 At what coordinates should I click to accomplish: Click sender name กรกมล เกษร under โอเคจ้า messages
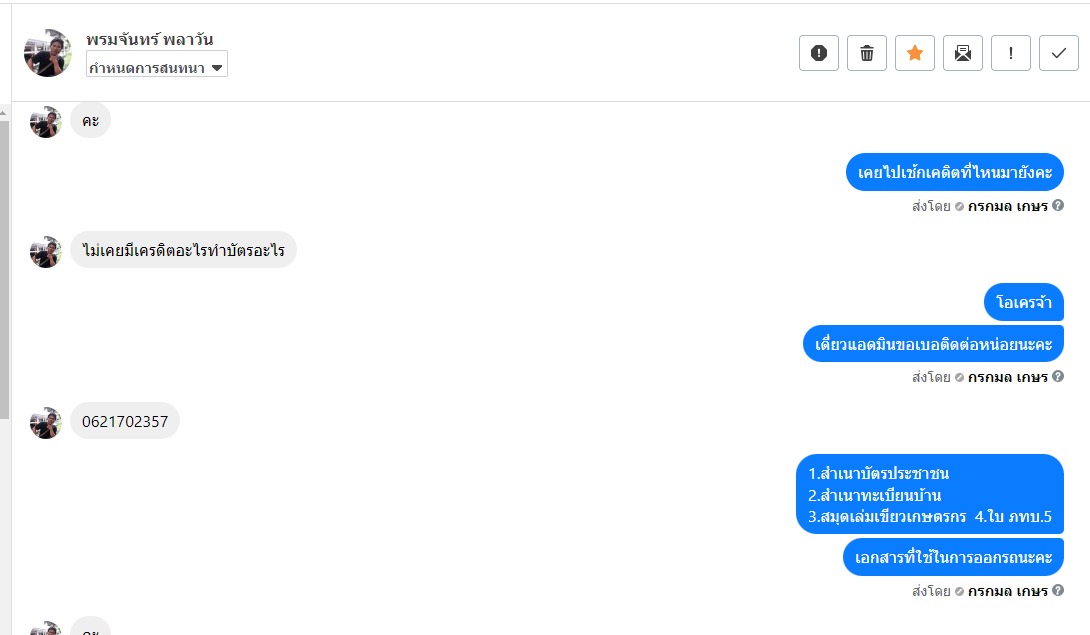(1007, 377)
